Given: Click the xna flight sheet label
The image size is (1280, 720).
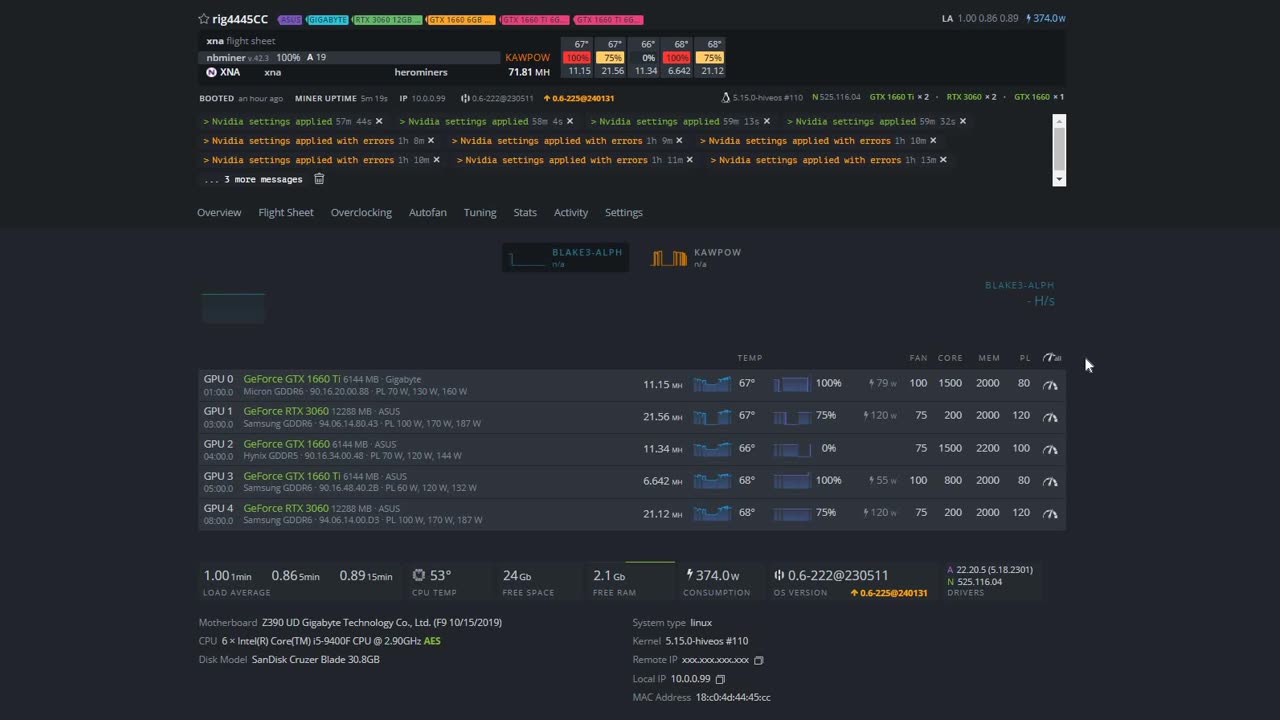Looking at the screenshot, I should 240,41.
